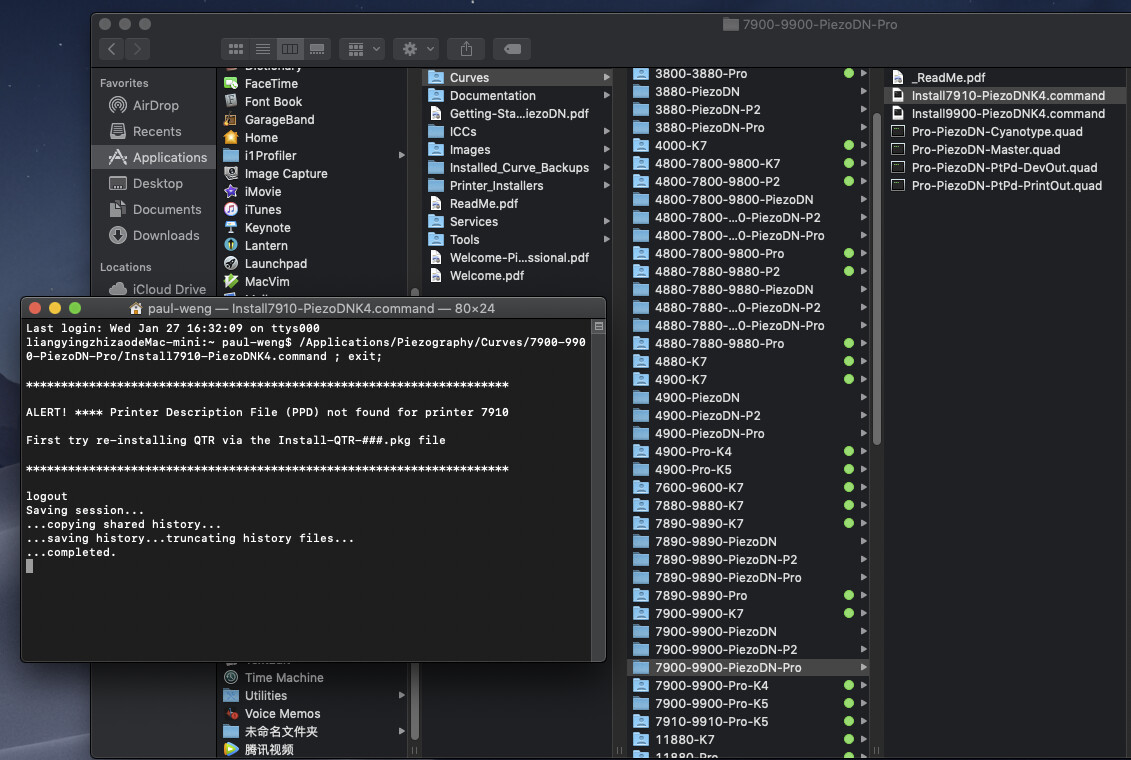Expand the Printer_Installers folder arrow
Screen dimensions: 1131x760
(x=606, y=185)
